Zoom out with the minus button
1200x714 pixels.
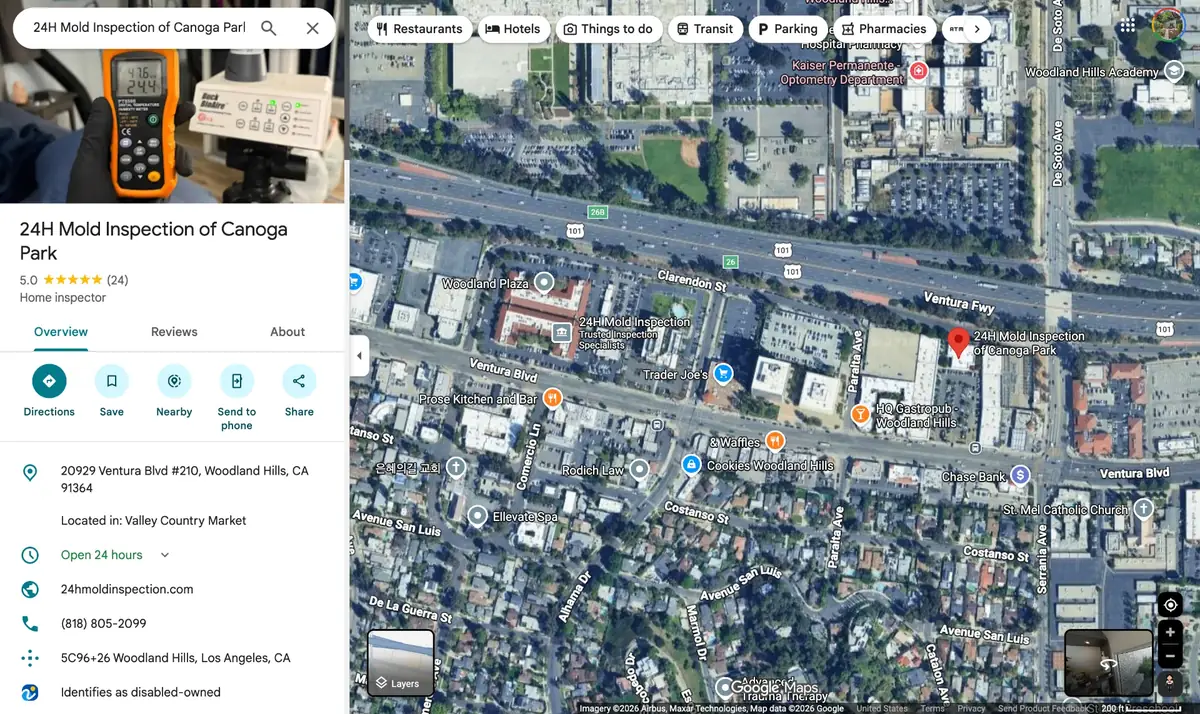point(1170,657)
